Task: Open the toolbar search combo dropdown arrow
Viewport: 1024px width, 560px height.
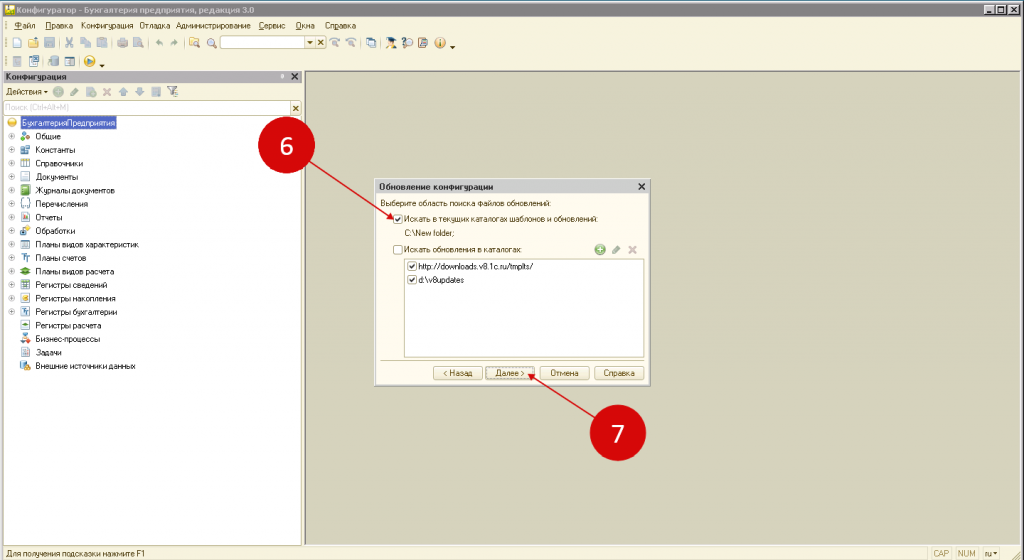Action: click(x=310, y=43)
